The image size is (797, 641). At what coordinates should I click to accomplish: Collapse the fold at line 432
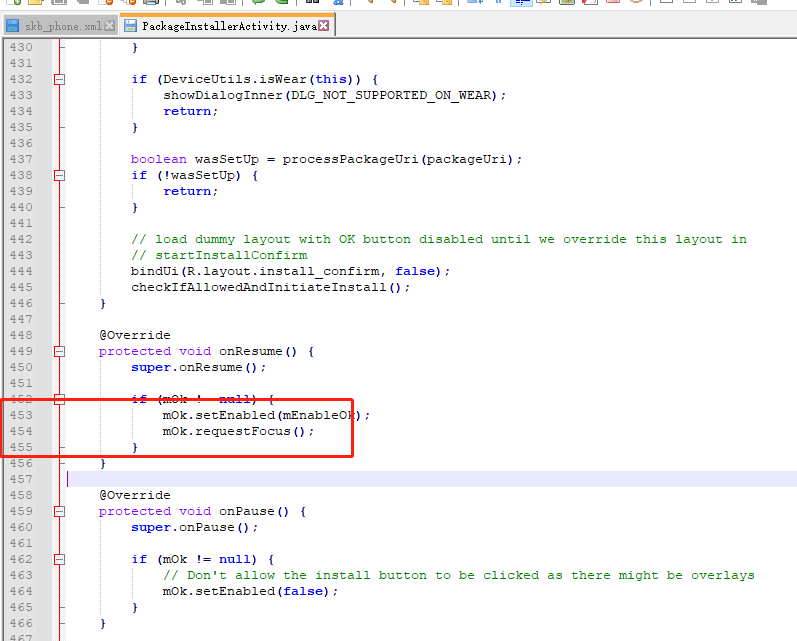click(x=59, y=79)
